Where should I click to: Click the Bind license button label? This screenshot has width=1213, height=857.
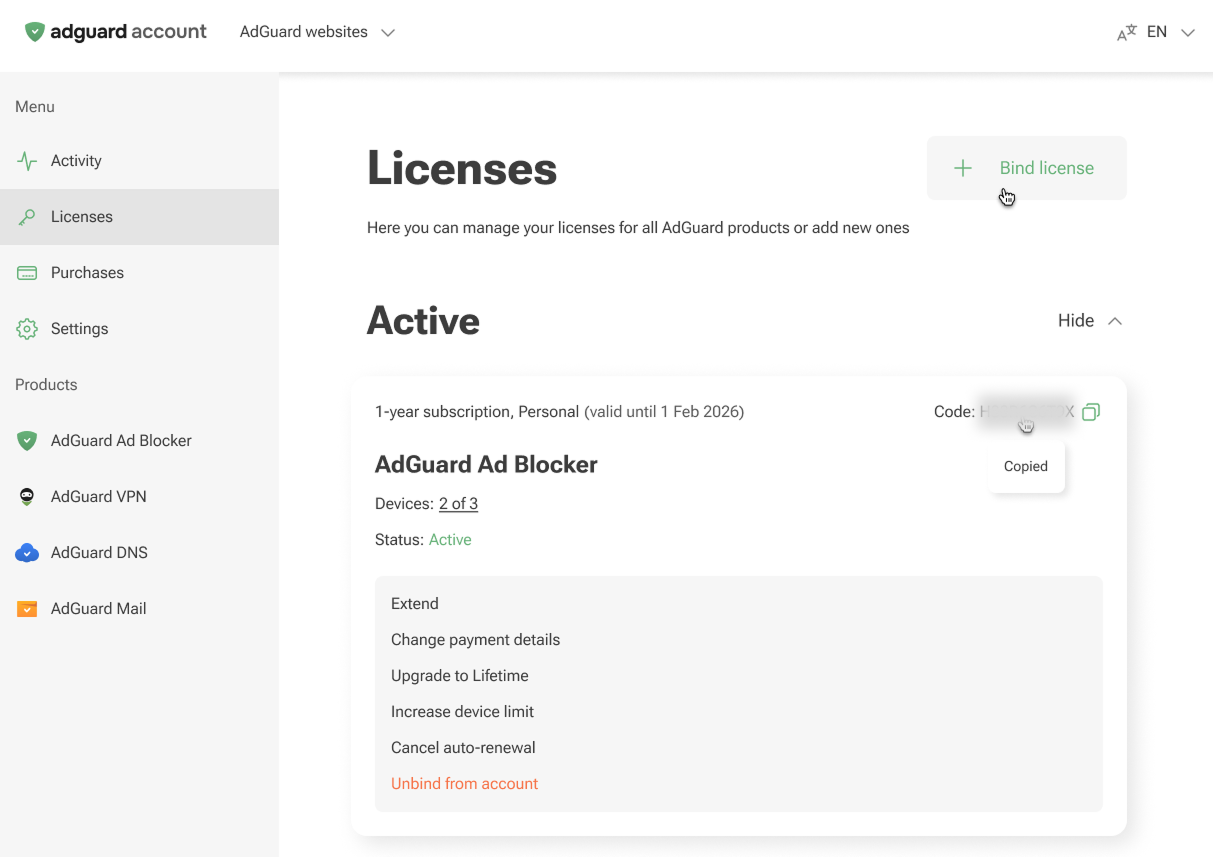coord(1046,168)
